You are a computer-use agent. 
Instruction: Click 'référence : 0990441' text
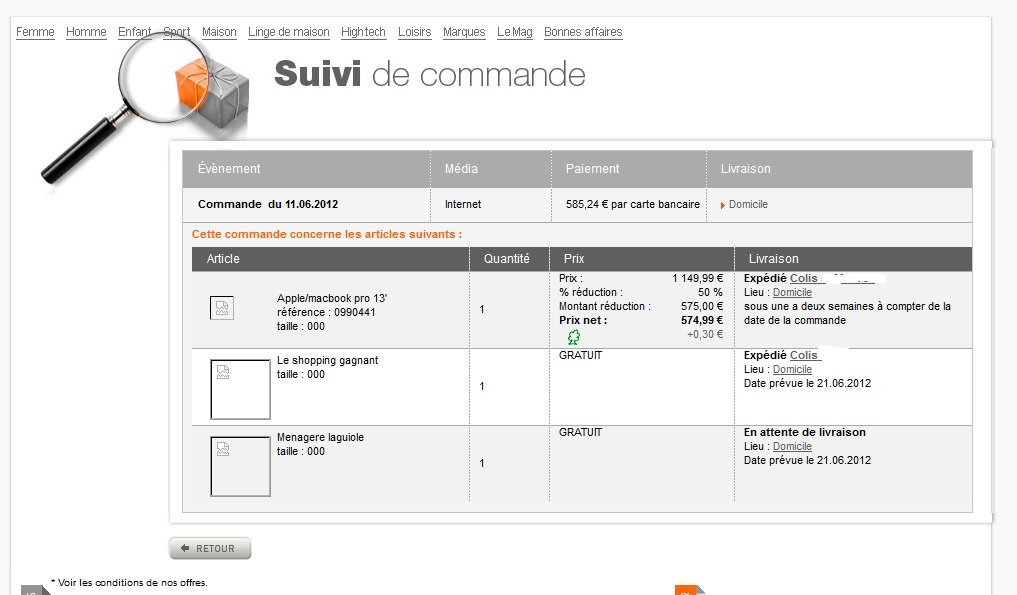click(x=326, y=312)
